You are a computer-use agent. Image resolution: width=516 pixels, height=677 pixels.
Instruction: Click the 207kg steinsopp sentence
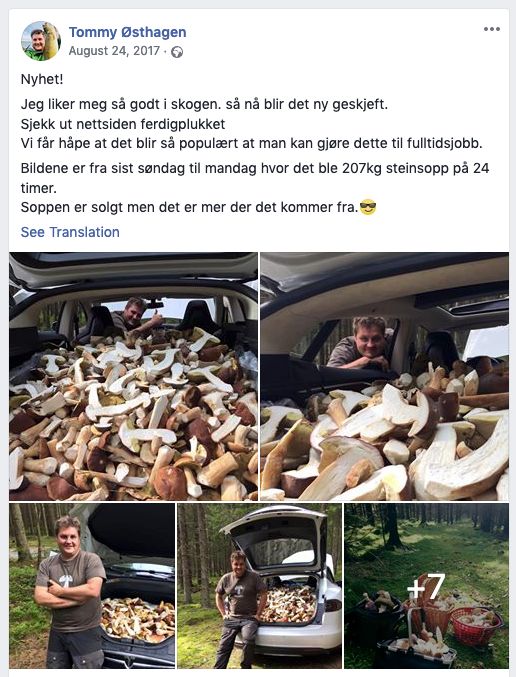pyautogui.click(x=255, y=178)
